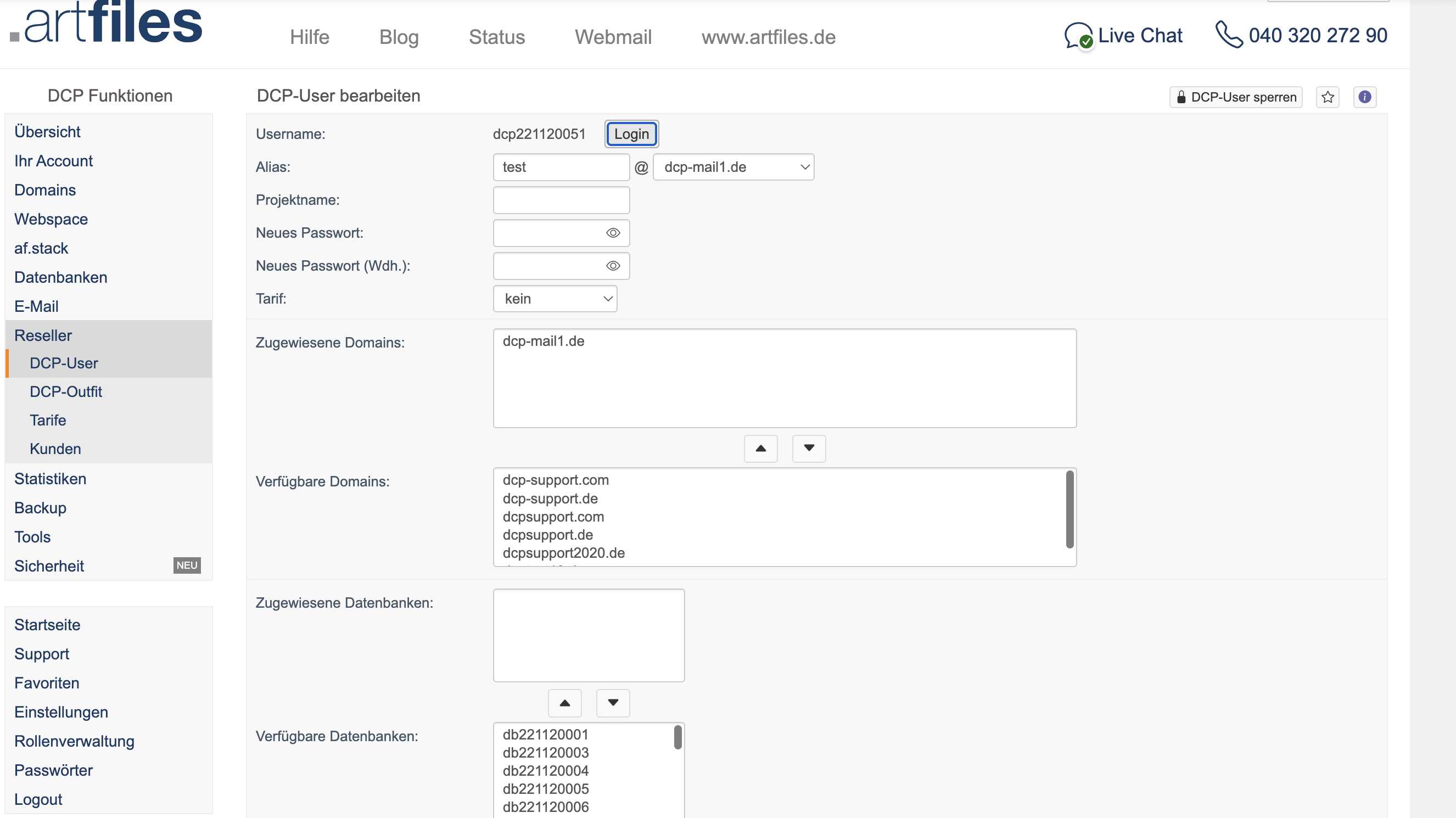Click the Login button next to the username
Viewport: 1456px width, 818px height.
(x=631, y=134)
